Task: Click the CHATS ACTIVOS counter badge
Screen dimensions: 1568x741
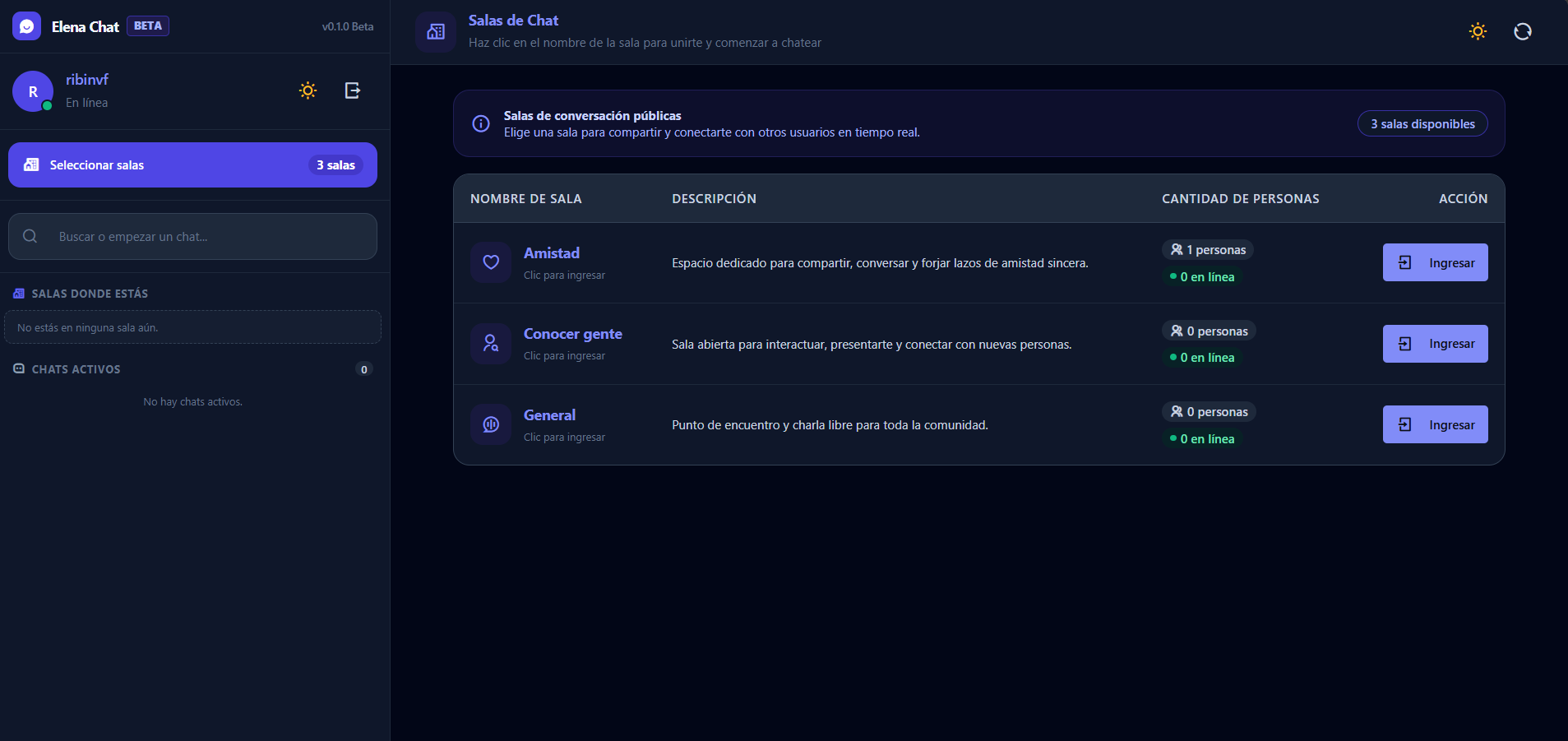Action: point(364,369)
